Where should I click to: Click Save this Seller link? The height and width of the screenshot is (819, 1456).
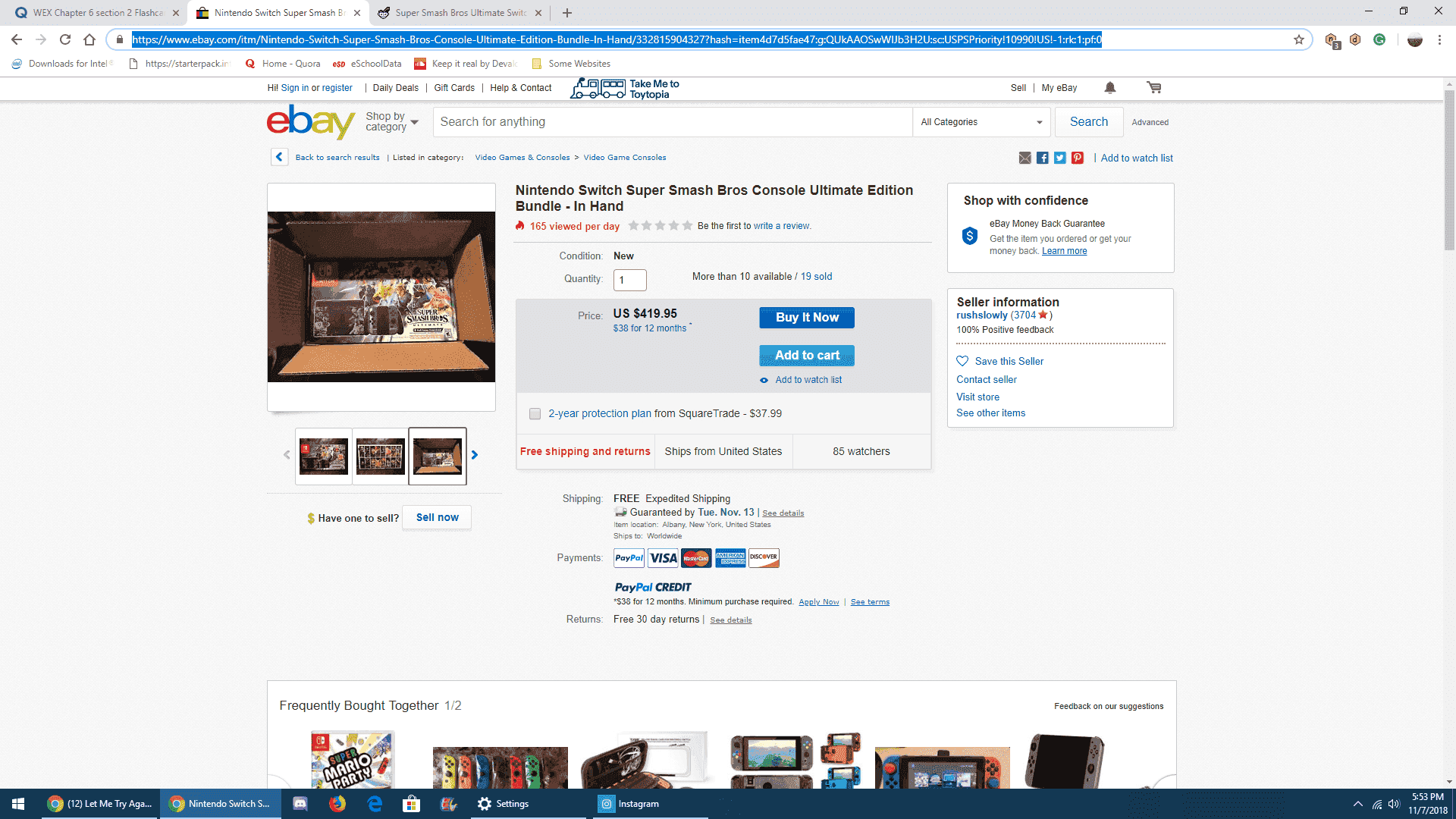pos(1009,362)
